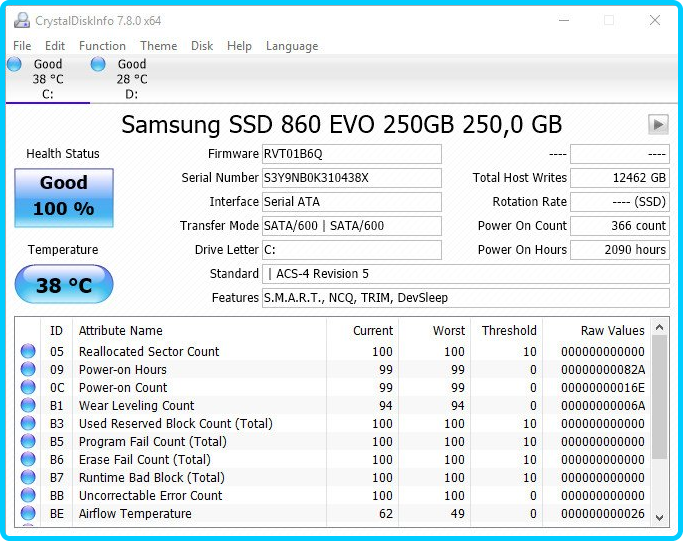683x541 pixels.
Task: Open the Help menu
Action: [x=239, y=46]
